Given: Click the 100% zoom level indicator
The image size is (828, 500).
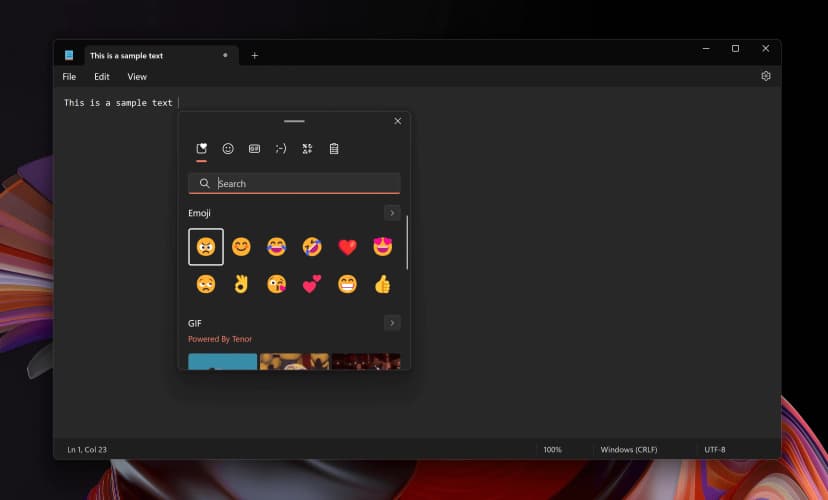Looking at the screenshot, I should click(552, 449).
